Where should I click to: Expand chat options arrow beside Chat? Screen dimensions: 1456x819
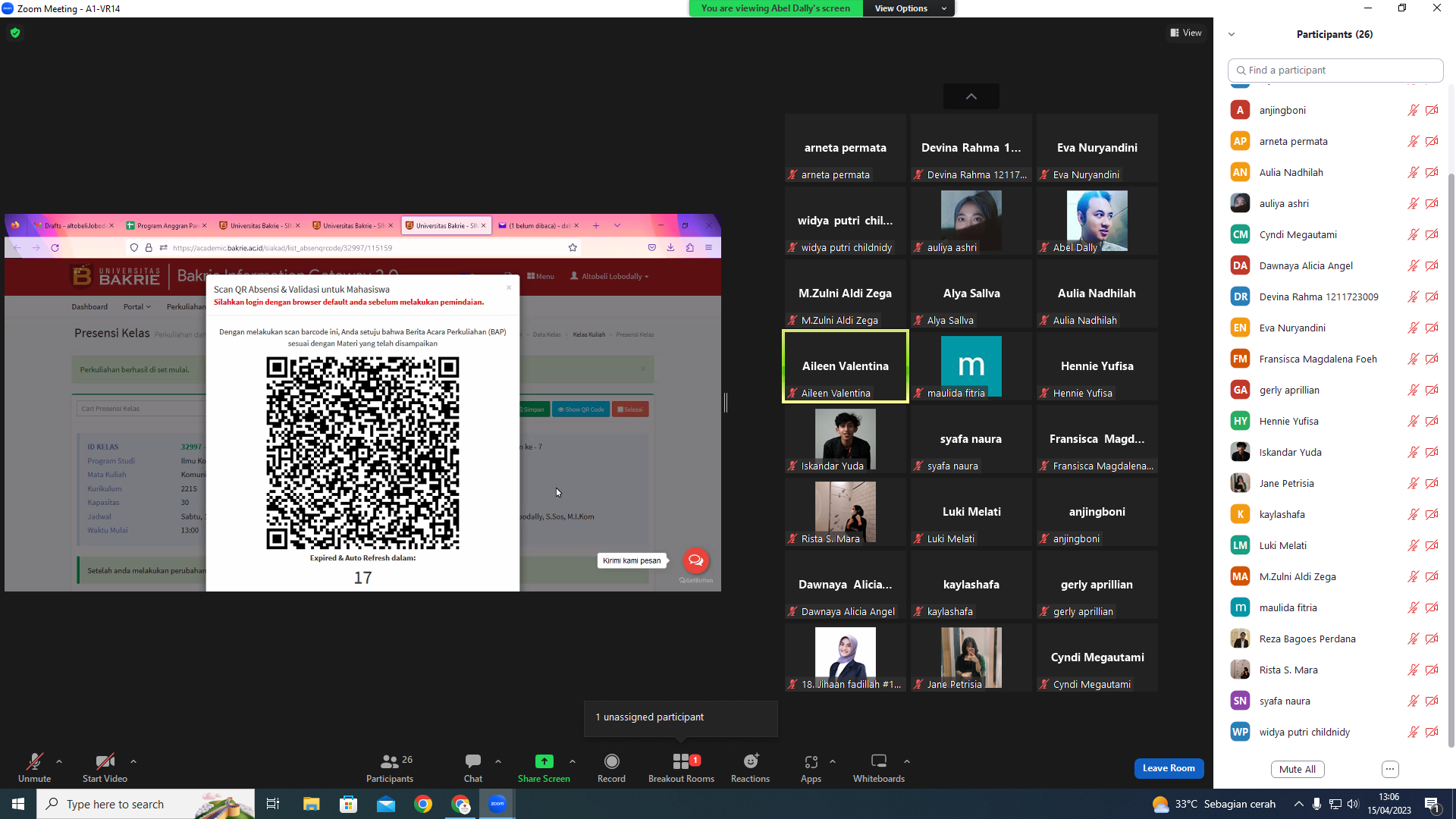[x=498, y=761]
